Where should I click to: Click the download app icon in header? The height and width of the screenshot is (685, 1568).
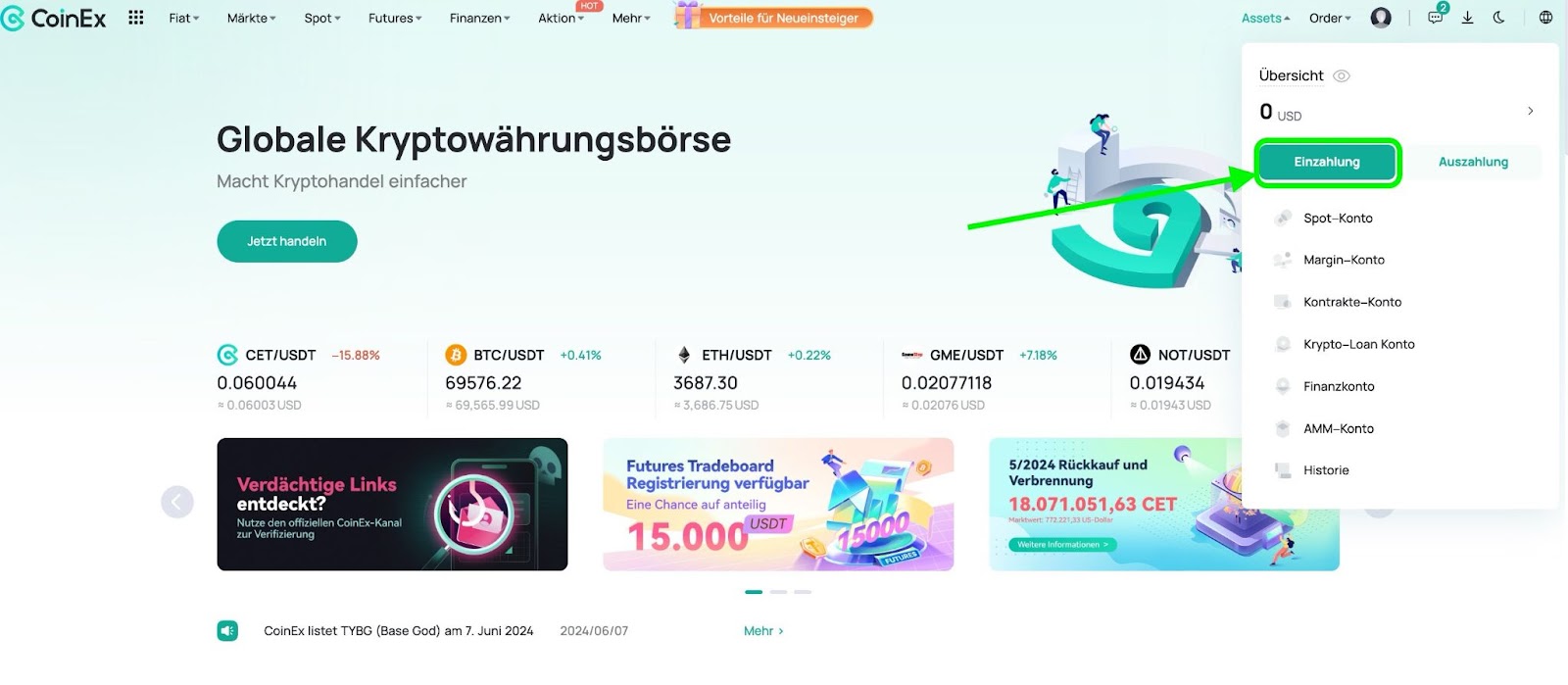click(1467, 18)
